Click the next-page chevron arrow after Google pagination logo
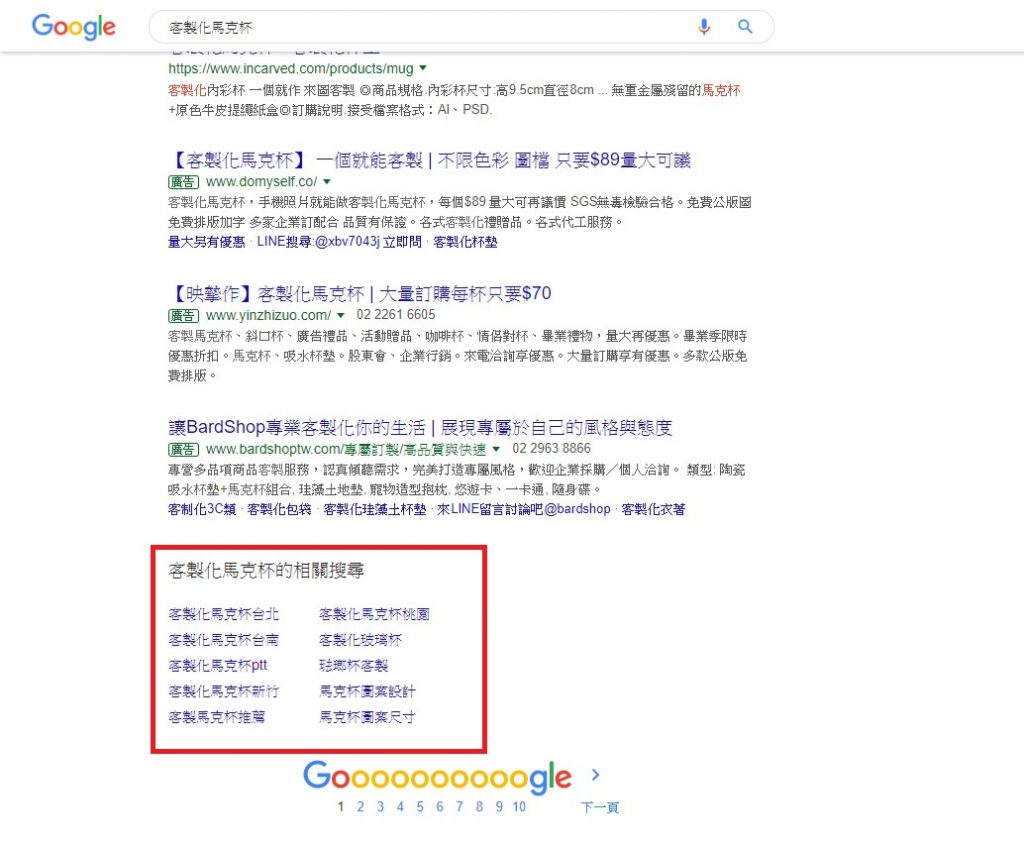 596,775
